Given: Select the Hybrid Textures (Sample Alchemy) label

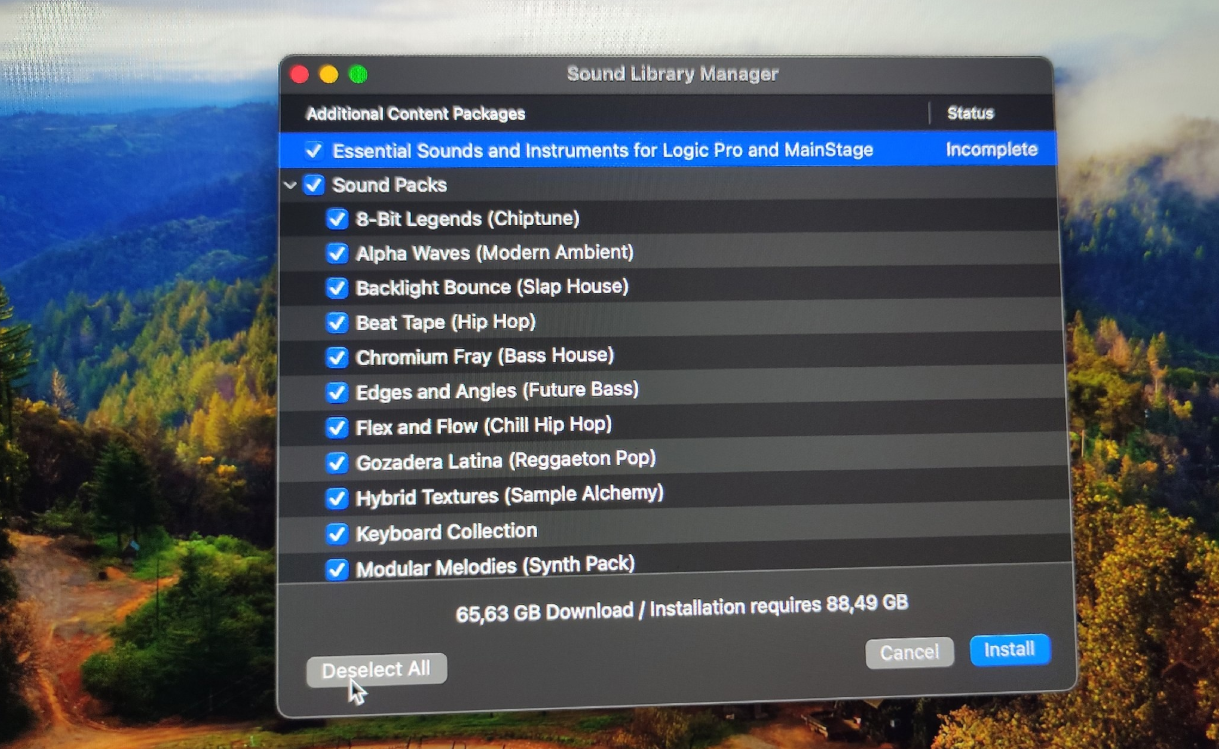Looking at the screenshot, I should point(509,495).
